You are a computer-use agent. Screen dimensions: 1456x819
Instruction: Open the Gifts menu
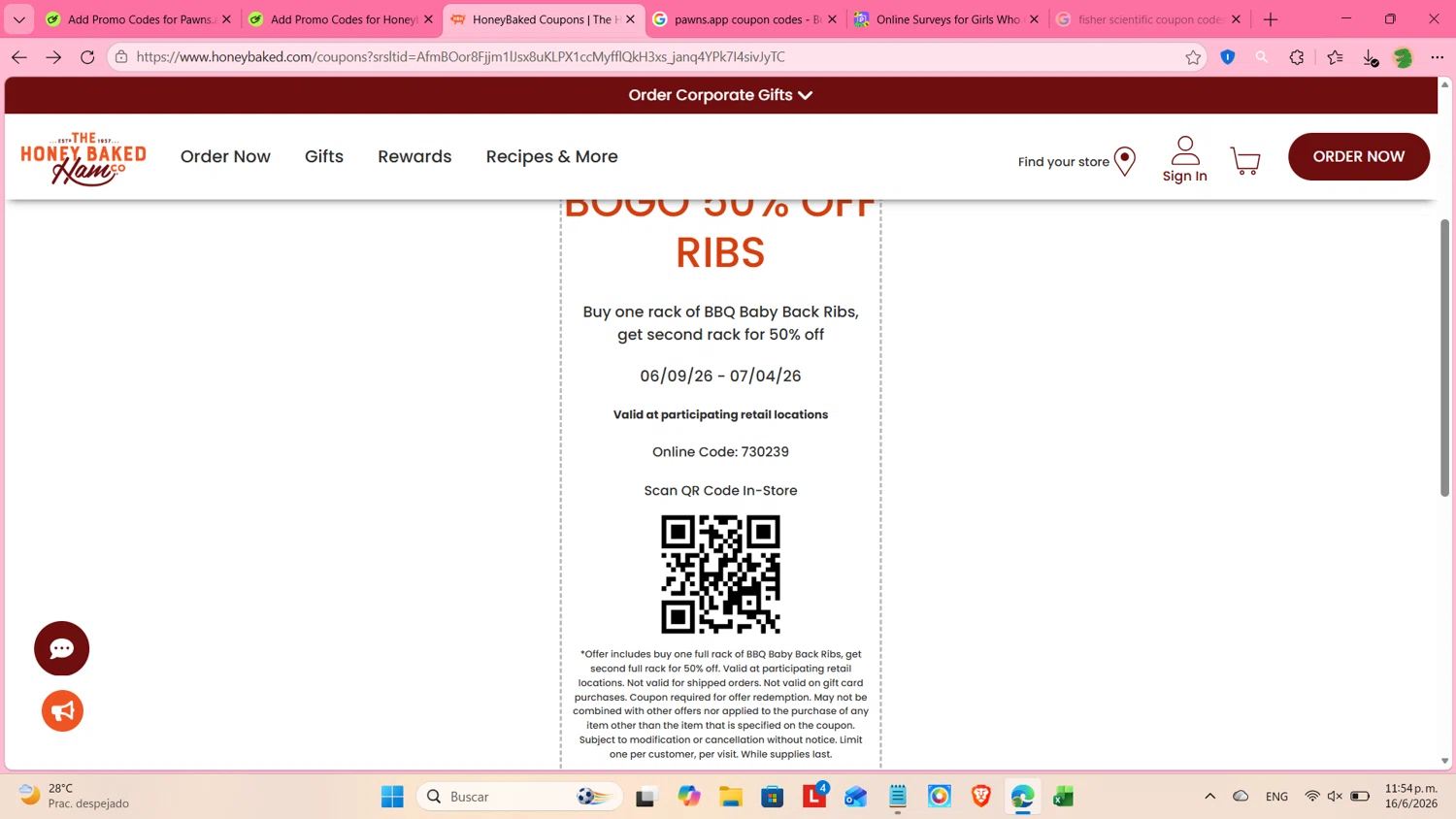(x=324, y=156)
